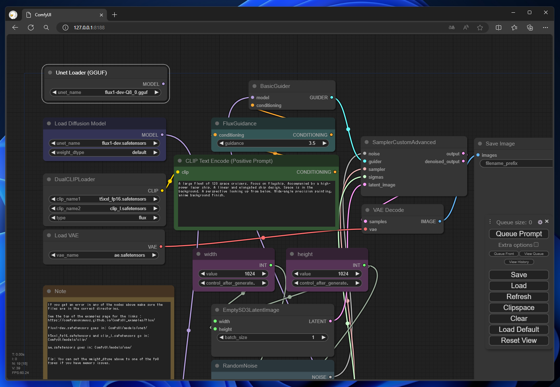Click the CLIP output port on DualCLIPLoader

[x=162, y=191]
